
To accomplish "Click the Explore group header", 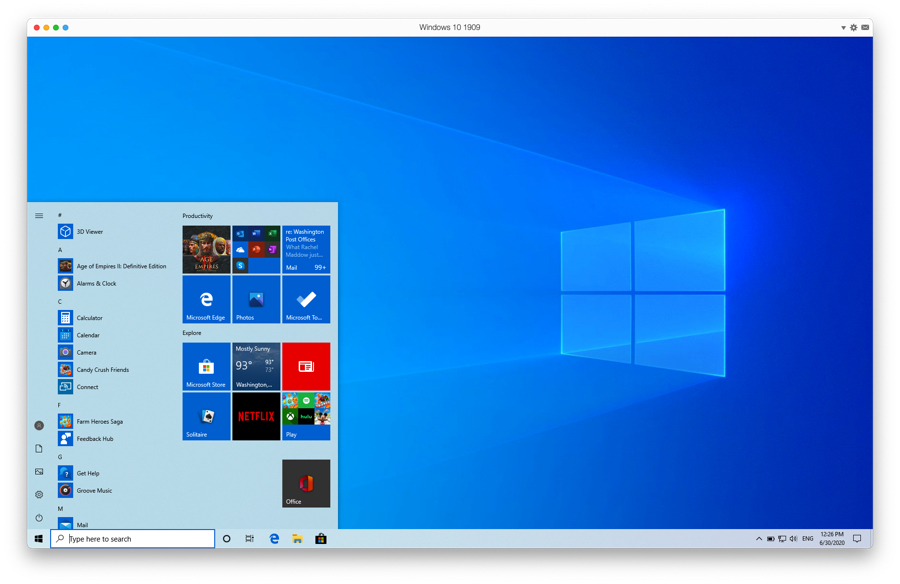I will [192, 333].
